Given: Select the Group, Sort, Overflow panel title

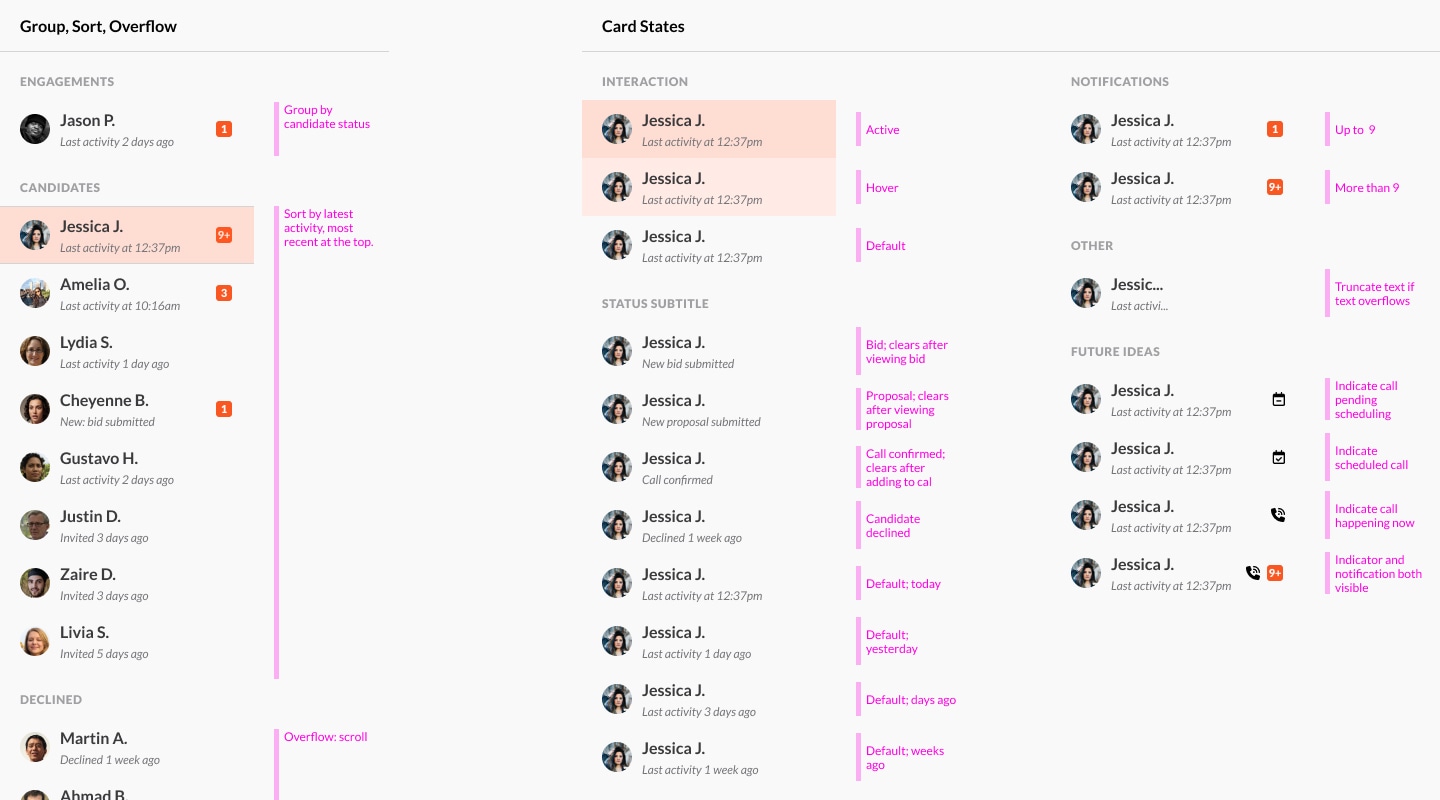Looking at the screenshot, I should click(x=98, y=26).
